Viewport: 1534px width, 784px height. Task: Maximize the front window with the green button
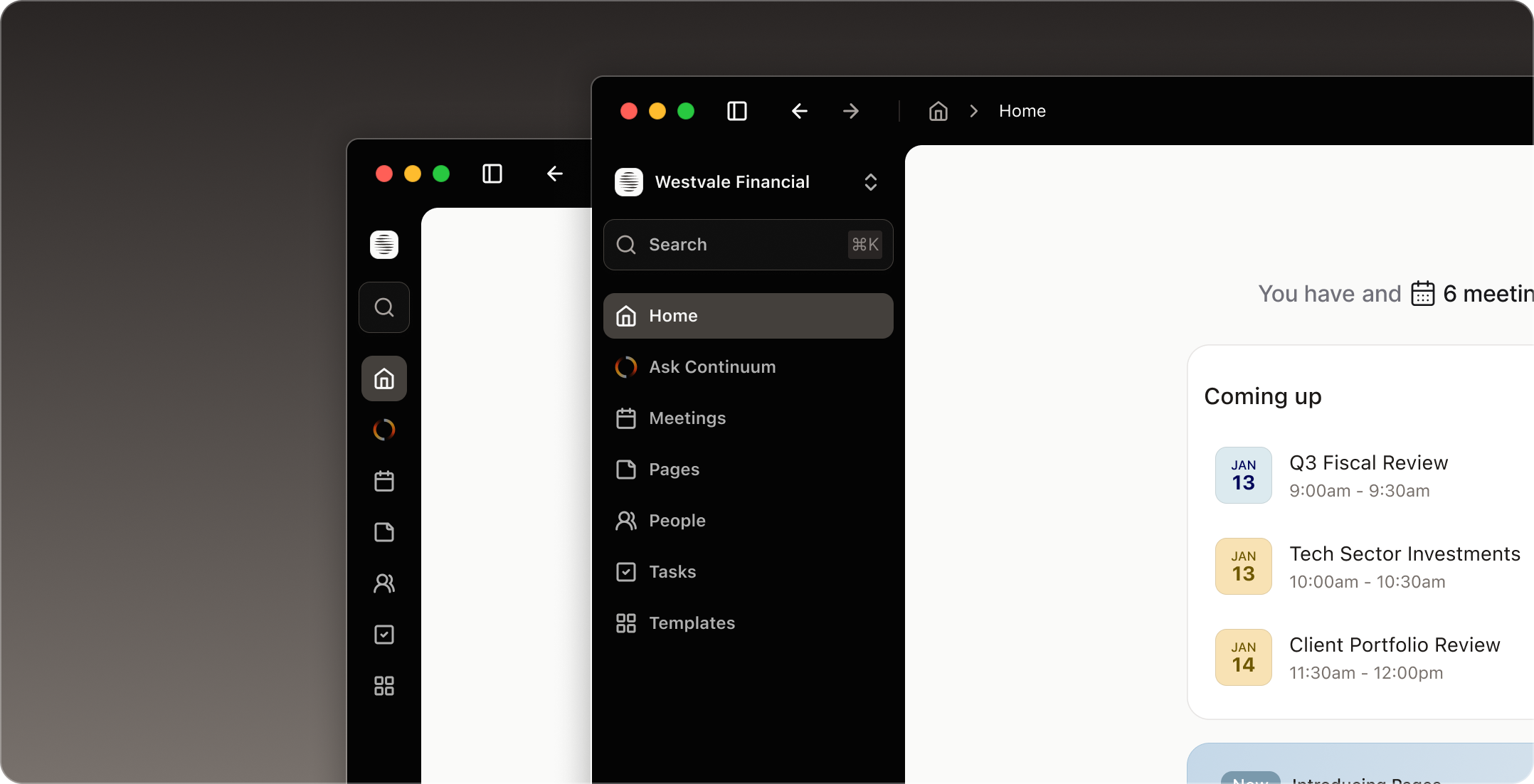[686, 111]
